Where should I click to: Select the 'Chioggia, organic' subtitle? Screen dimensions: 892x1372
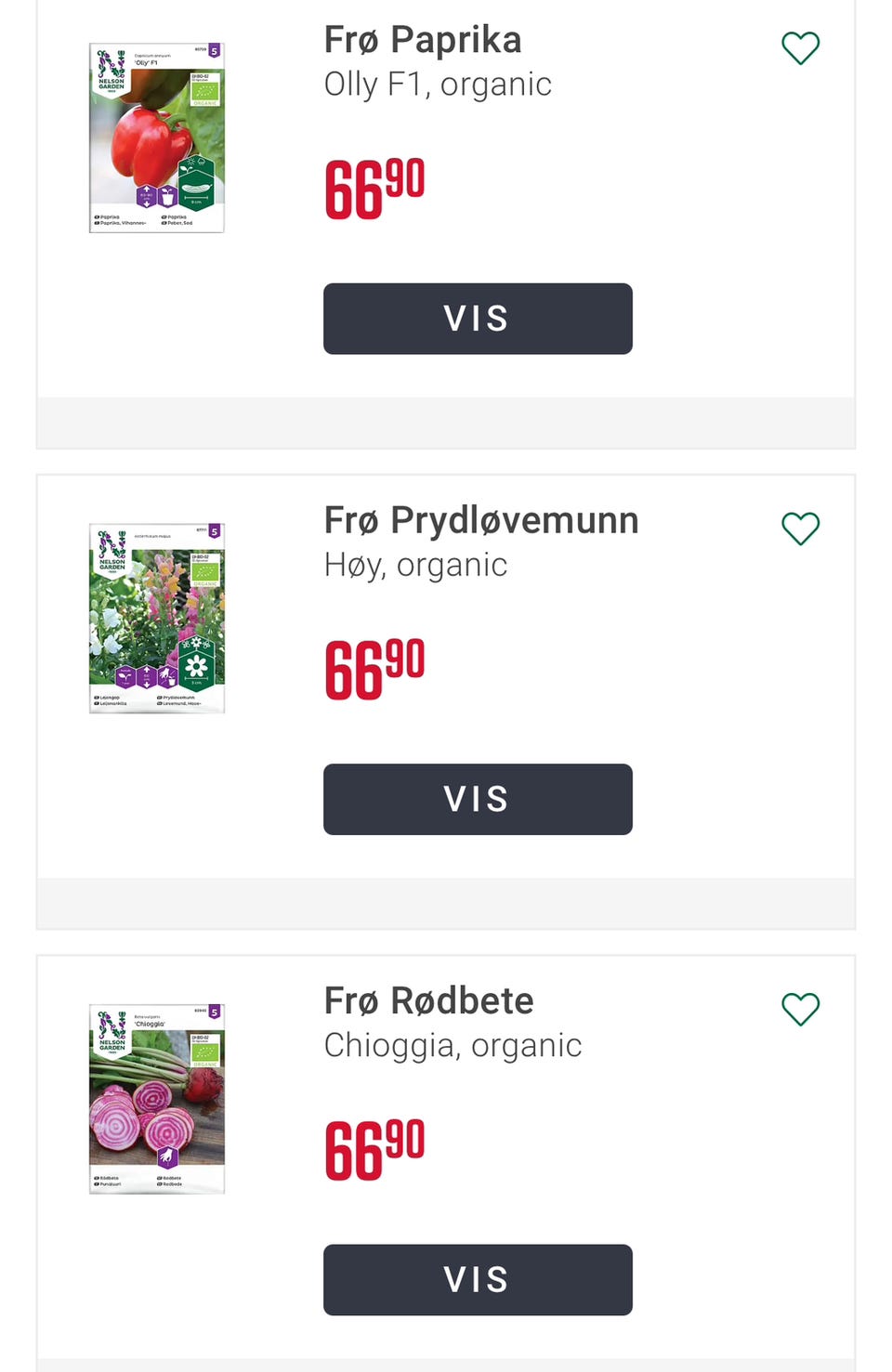coord(453,1045)
